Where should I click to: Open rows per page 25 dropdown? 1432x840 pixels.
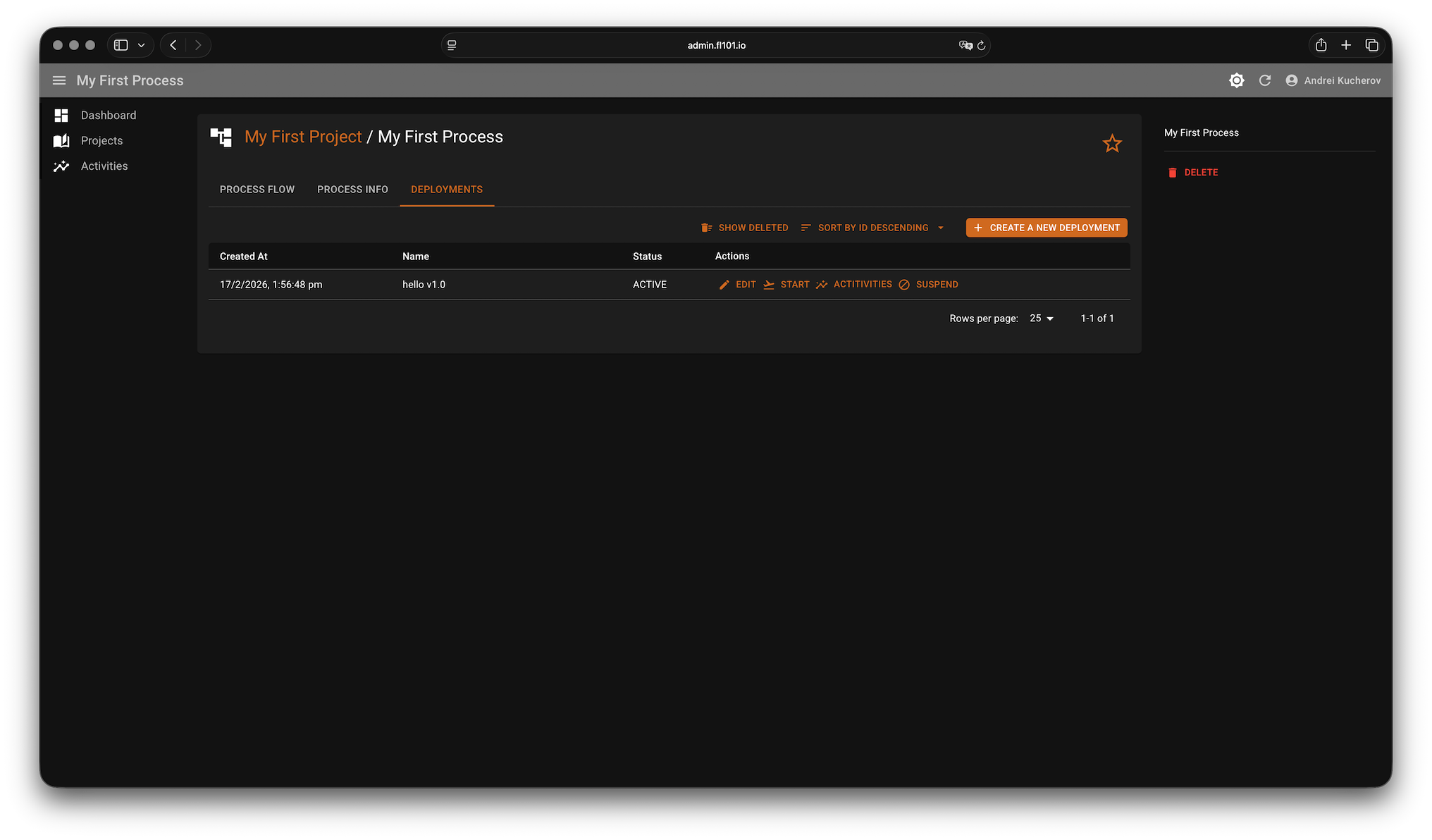pos(1042,319)
